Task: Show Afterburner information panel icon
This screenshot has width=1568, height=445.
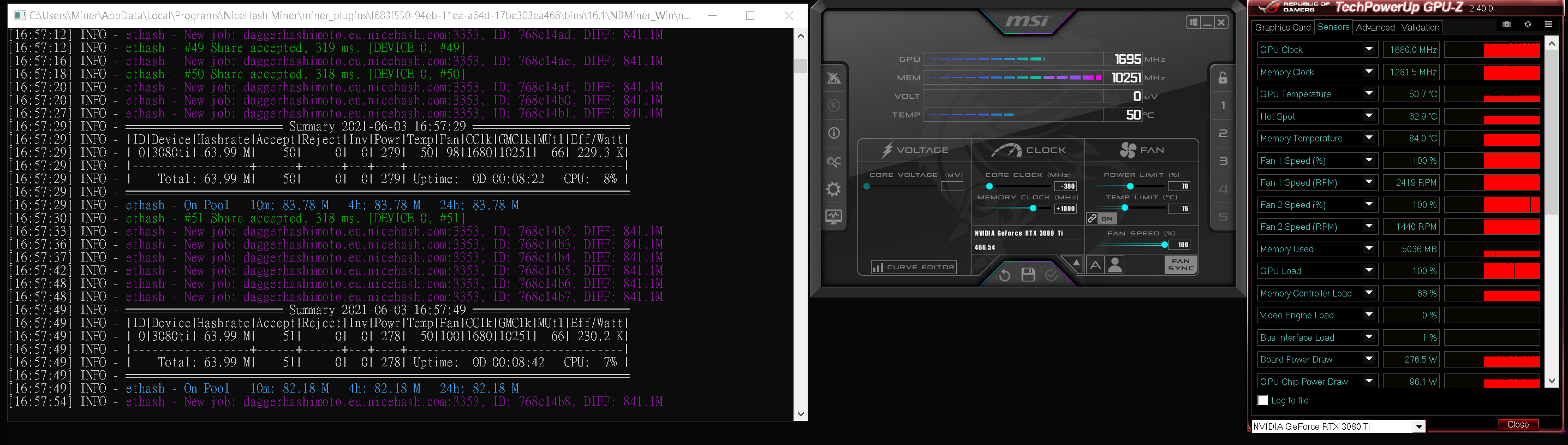Action: point(833,133)
